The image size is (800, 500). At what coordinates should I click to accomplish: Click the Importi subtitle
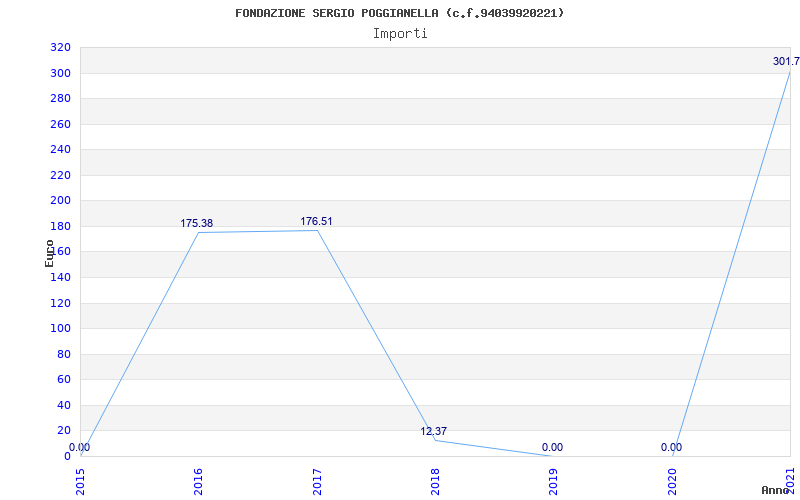coord(400,34)
